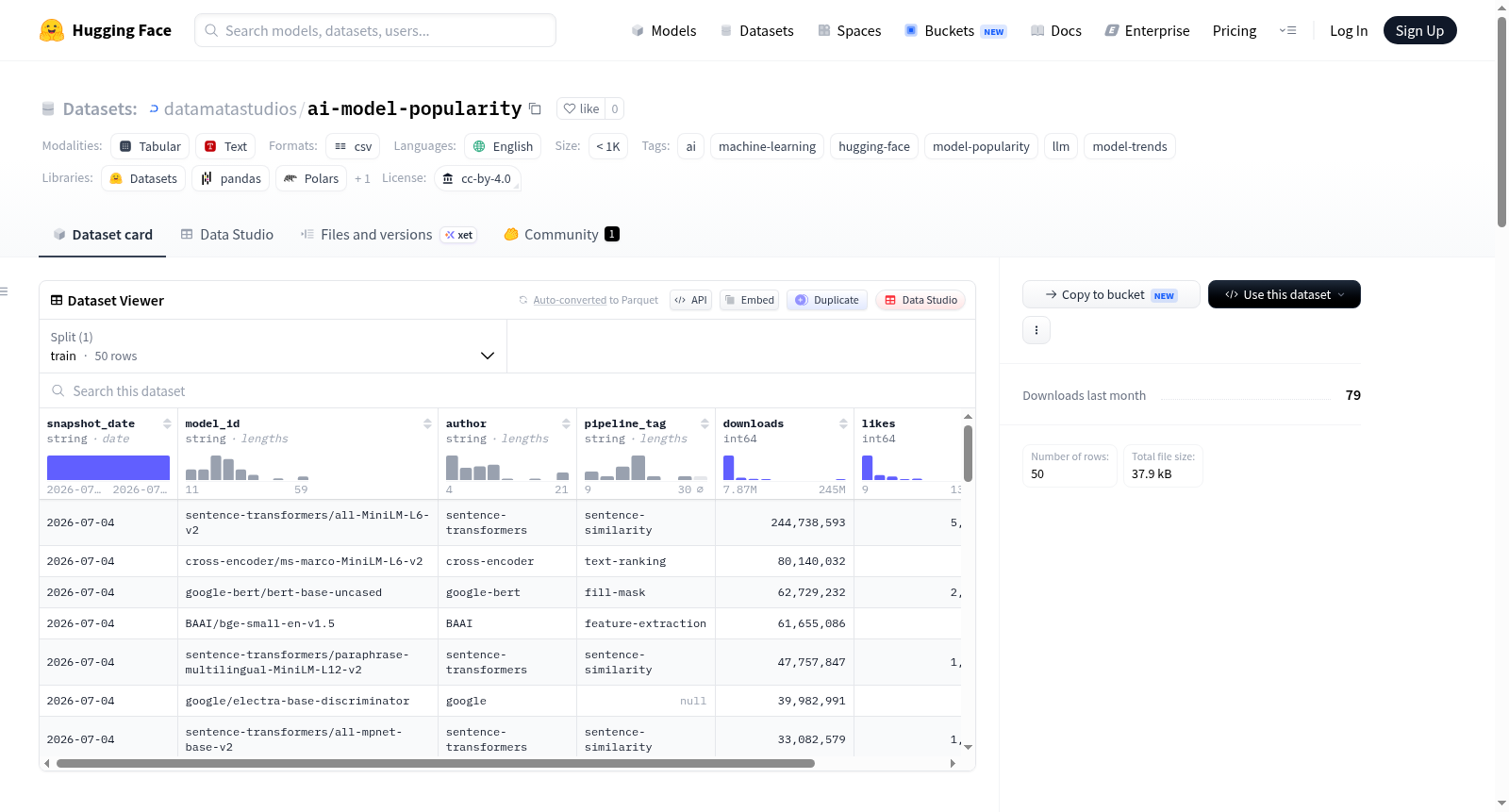Select the hugging-face tag
1509x812 pixels.
[x=874, y=146]
